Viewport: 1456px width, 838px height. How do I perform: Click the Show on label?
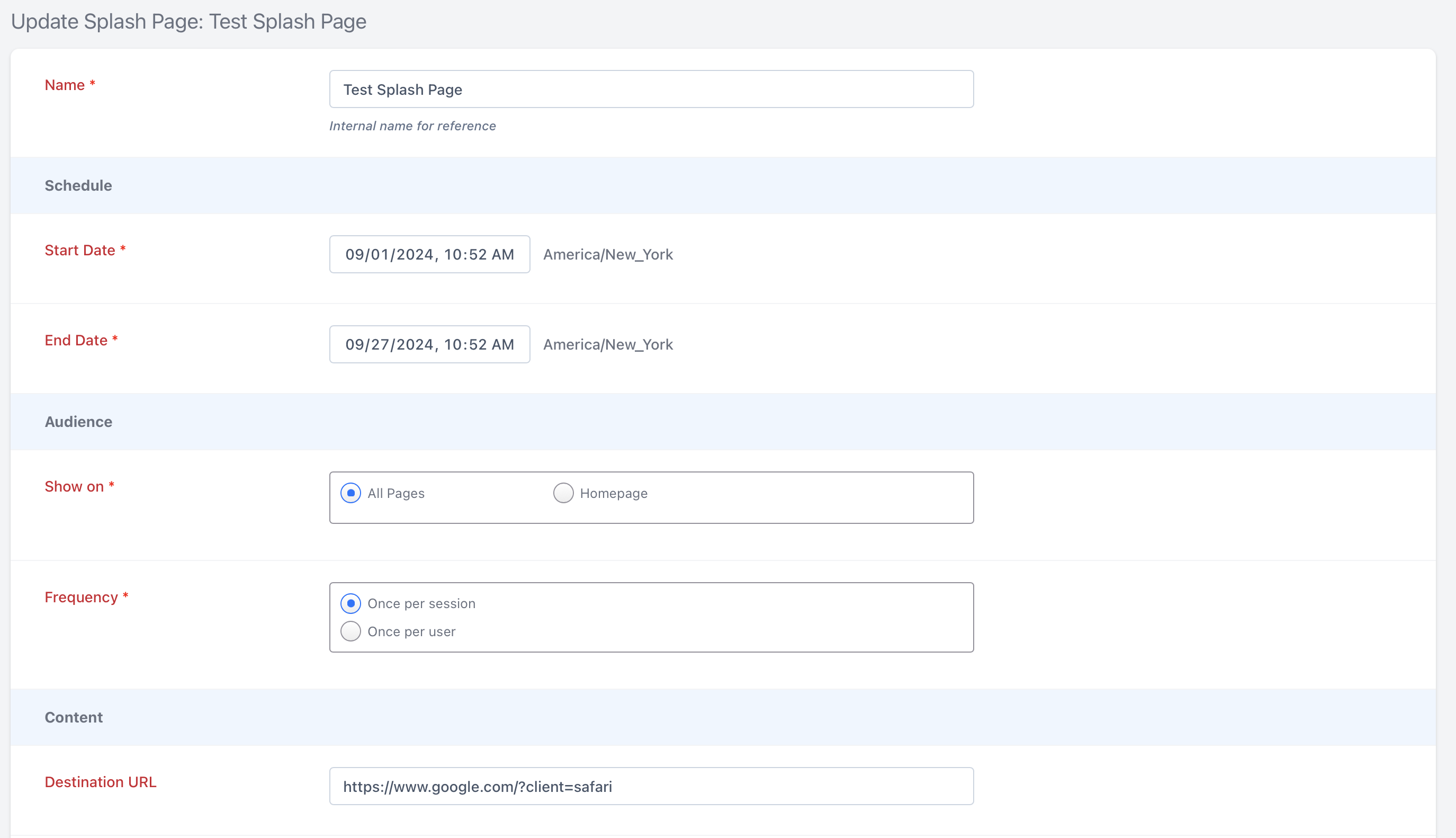click(x=79, y=486)
